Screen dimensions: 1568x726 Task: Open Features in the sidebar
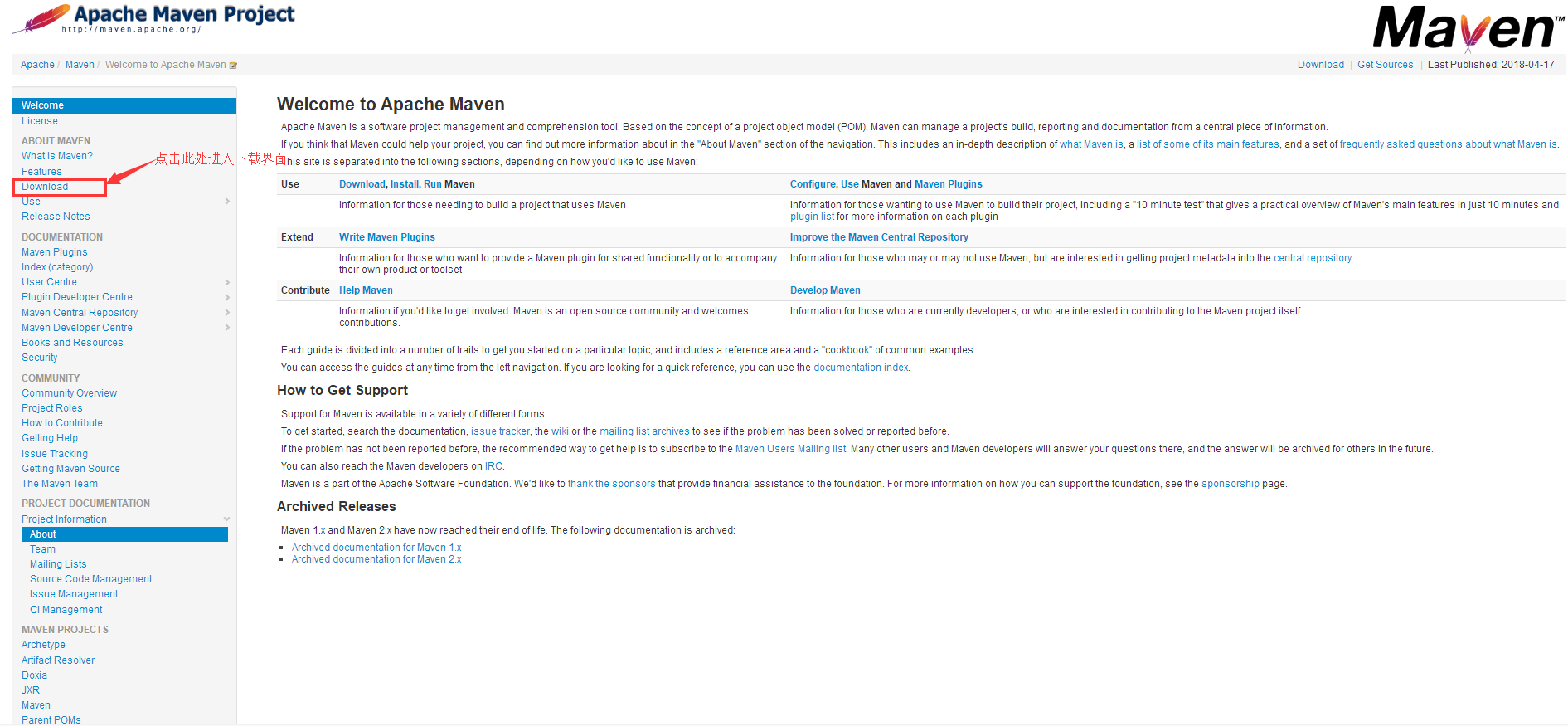41,172
